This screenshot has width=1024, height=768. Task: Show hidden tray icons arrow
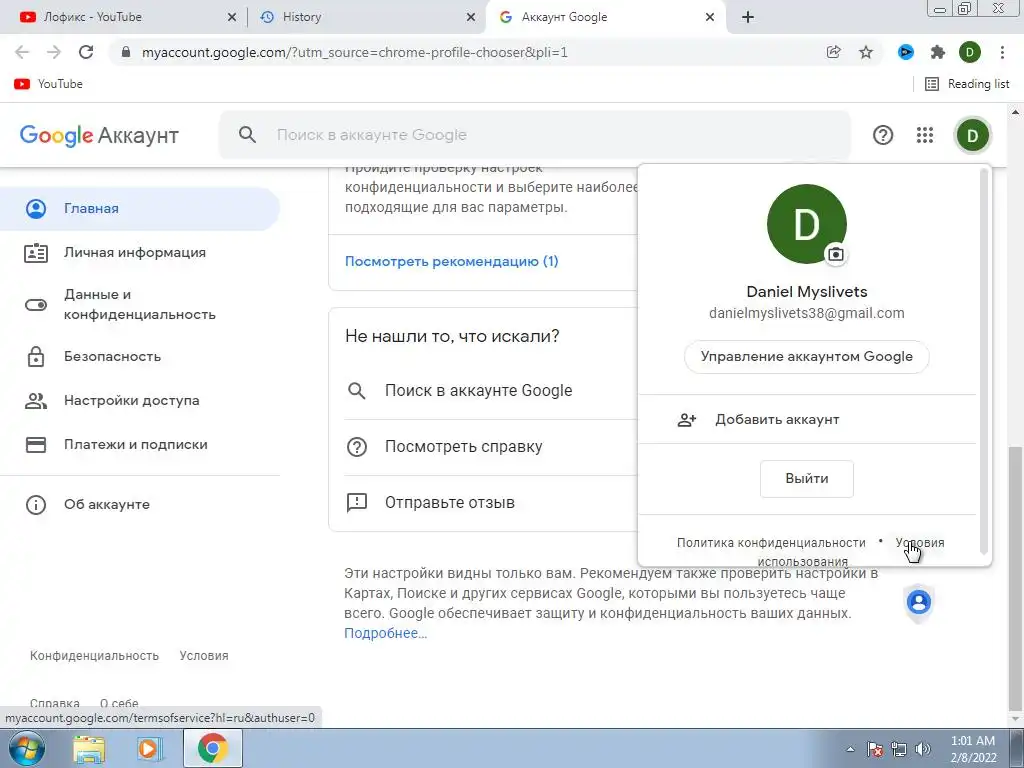tap(850, 749)
